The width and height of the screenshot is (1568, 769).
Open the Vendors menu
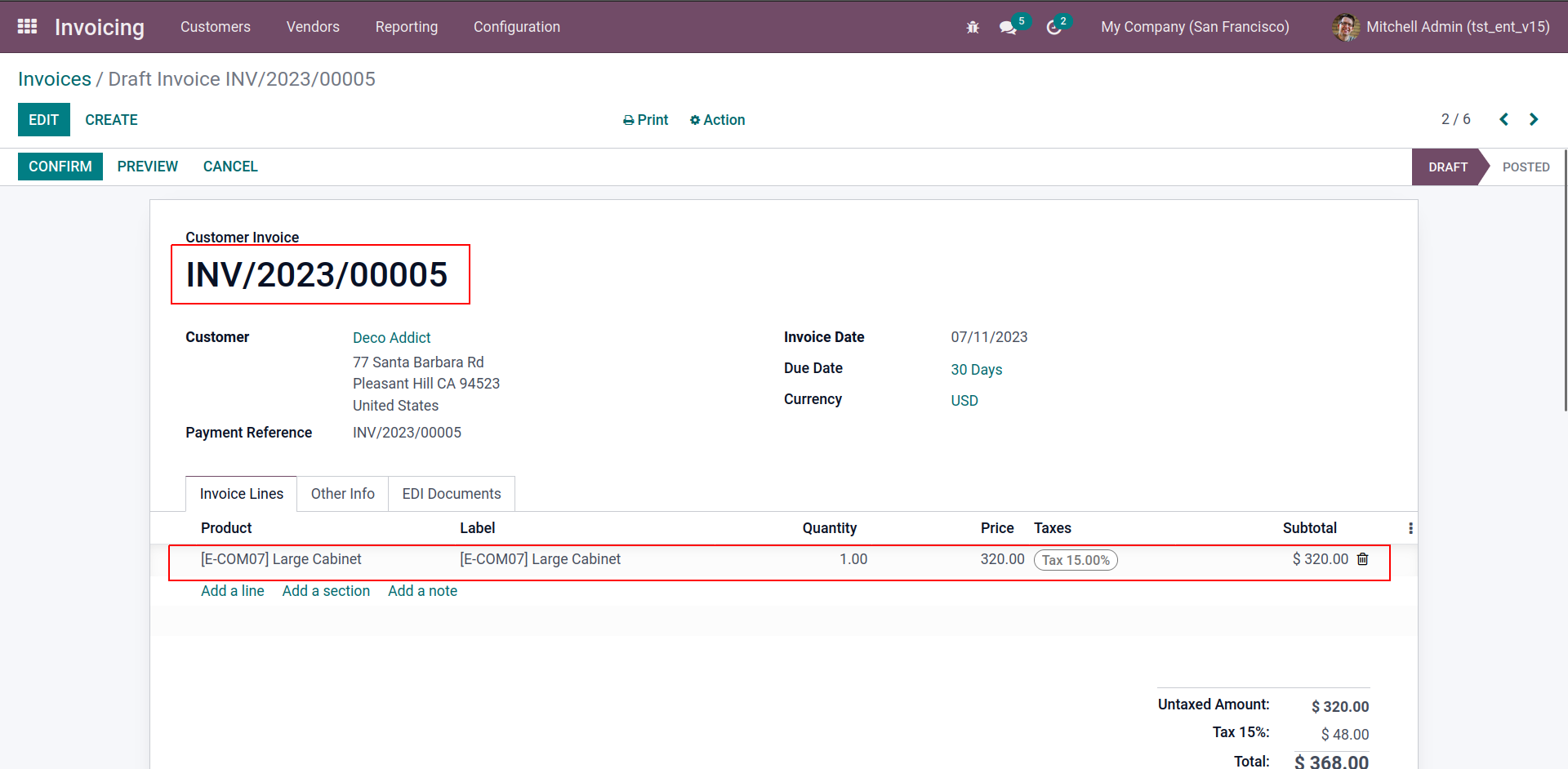[313, 27]
